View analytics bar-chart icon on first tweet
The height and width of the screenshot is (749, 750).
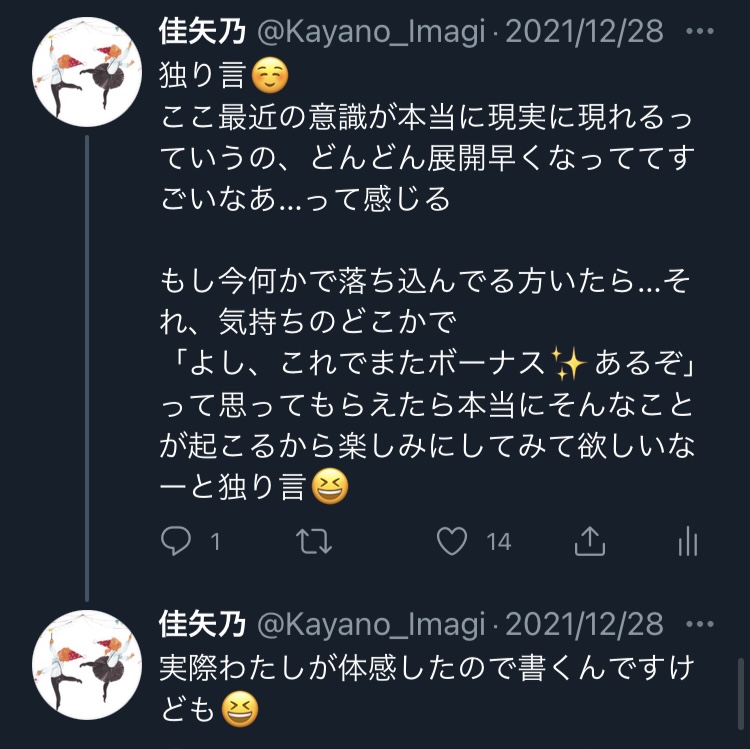[687, 541]
